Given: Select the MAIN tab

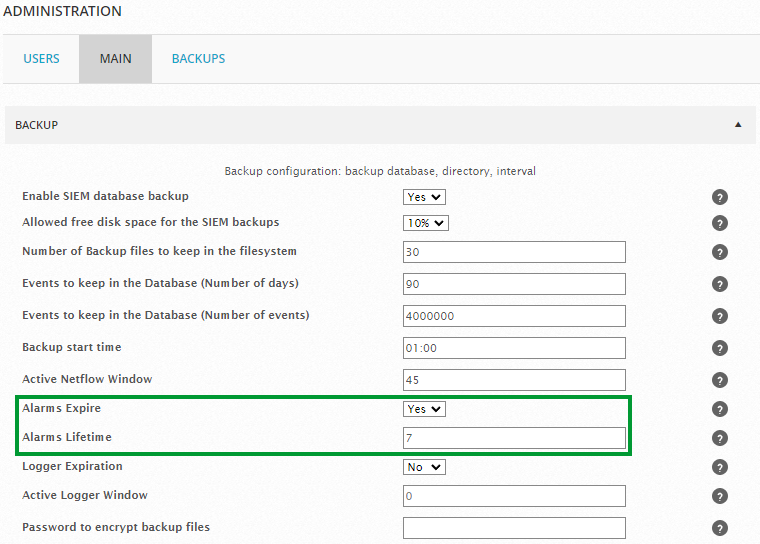Looking at the screenshot, I should [115, 59].
